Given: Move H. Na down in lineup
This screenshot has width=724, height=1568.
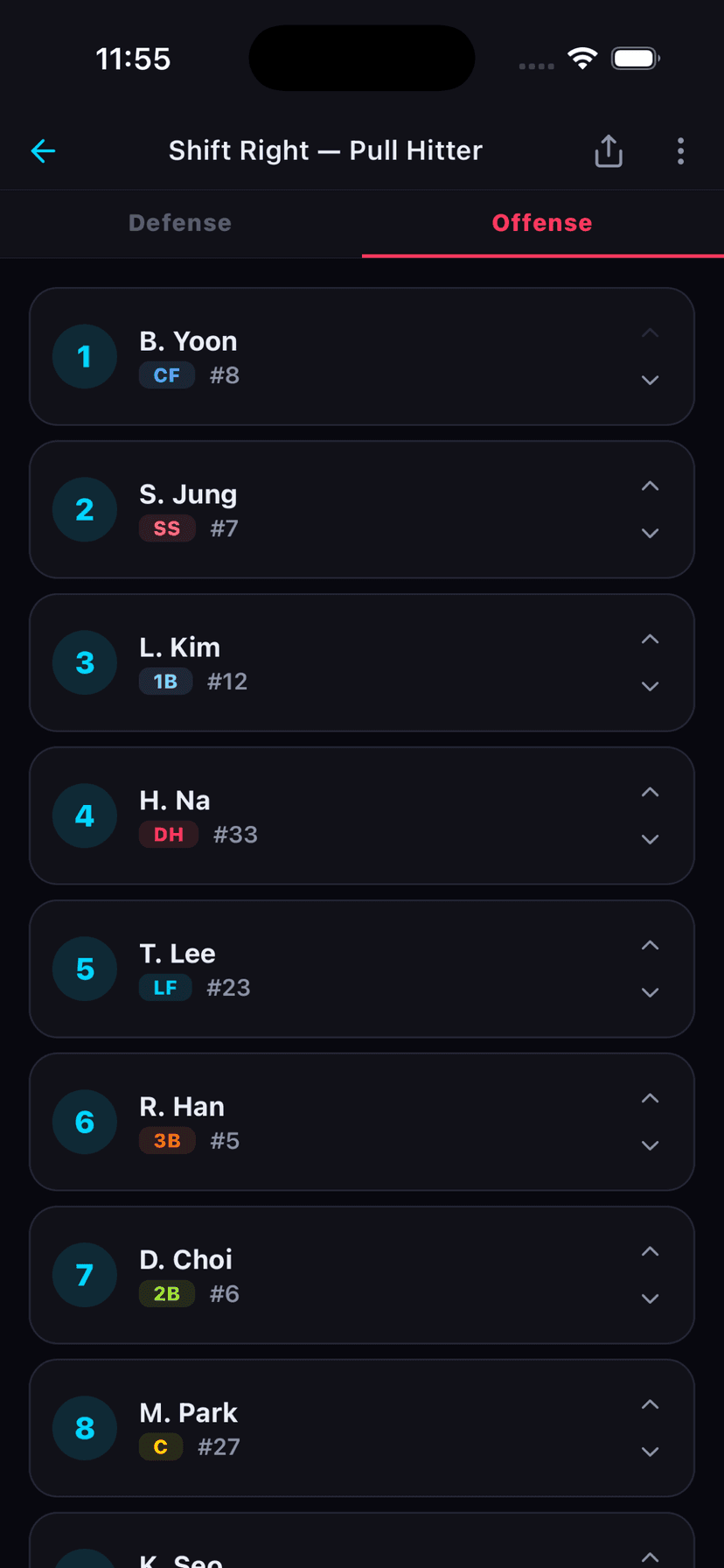Looking at the screenshot, I should coord(650,840).
